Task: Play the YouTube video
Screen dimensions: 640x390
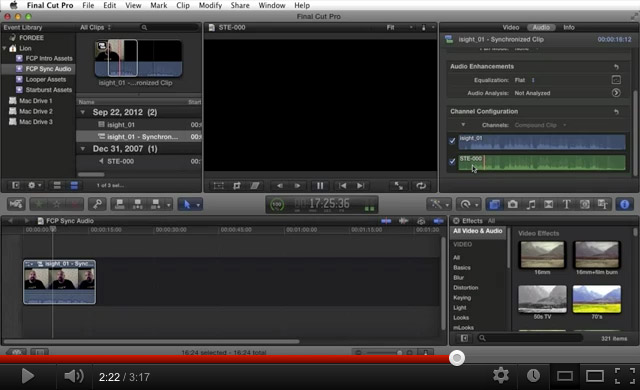Action: pyautogui.click(x=27, y=376)
